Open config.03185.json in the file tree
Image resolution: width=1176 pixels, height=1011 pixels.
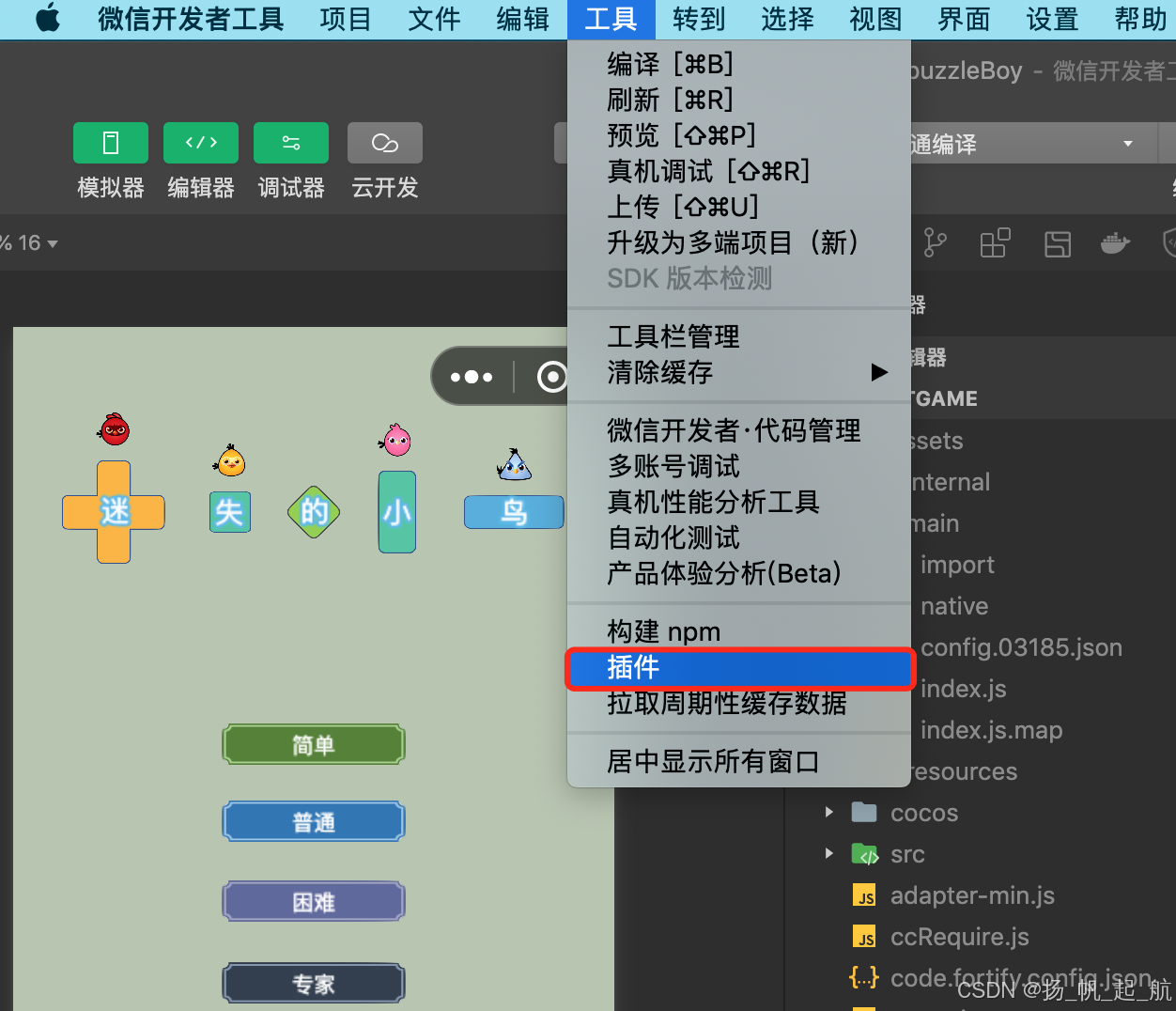pos(1022,647)
